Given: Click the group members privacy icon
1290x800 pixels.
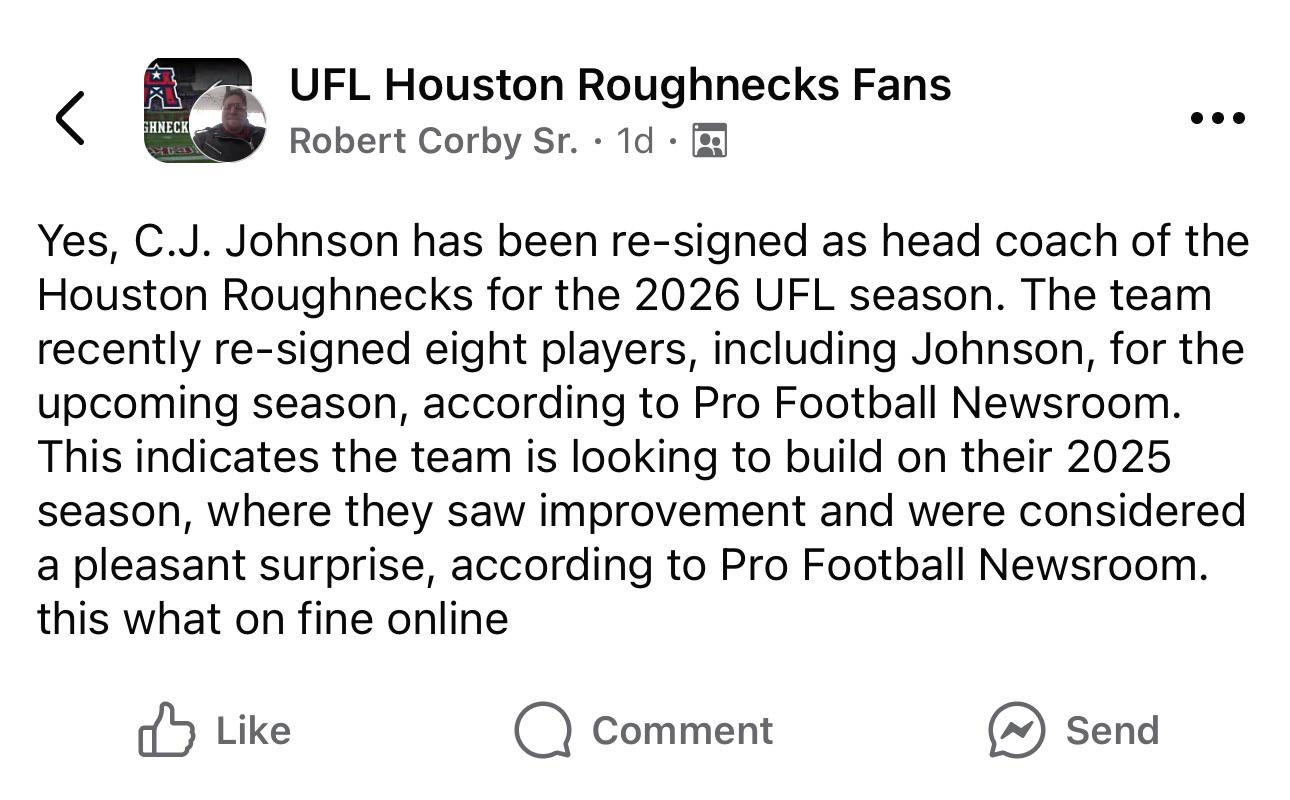Looking at the screenshot, I should pos(709,141).
